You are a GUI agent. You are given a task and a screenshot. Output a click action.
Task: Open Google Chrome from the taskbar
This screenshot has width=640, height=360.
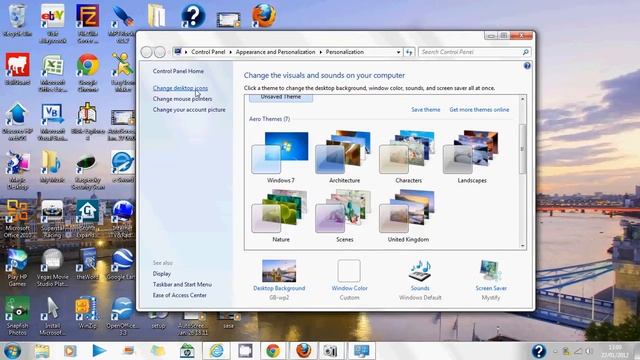point(273,351)
